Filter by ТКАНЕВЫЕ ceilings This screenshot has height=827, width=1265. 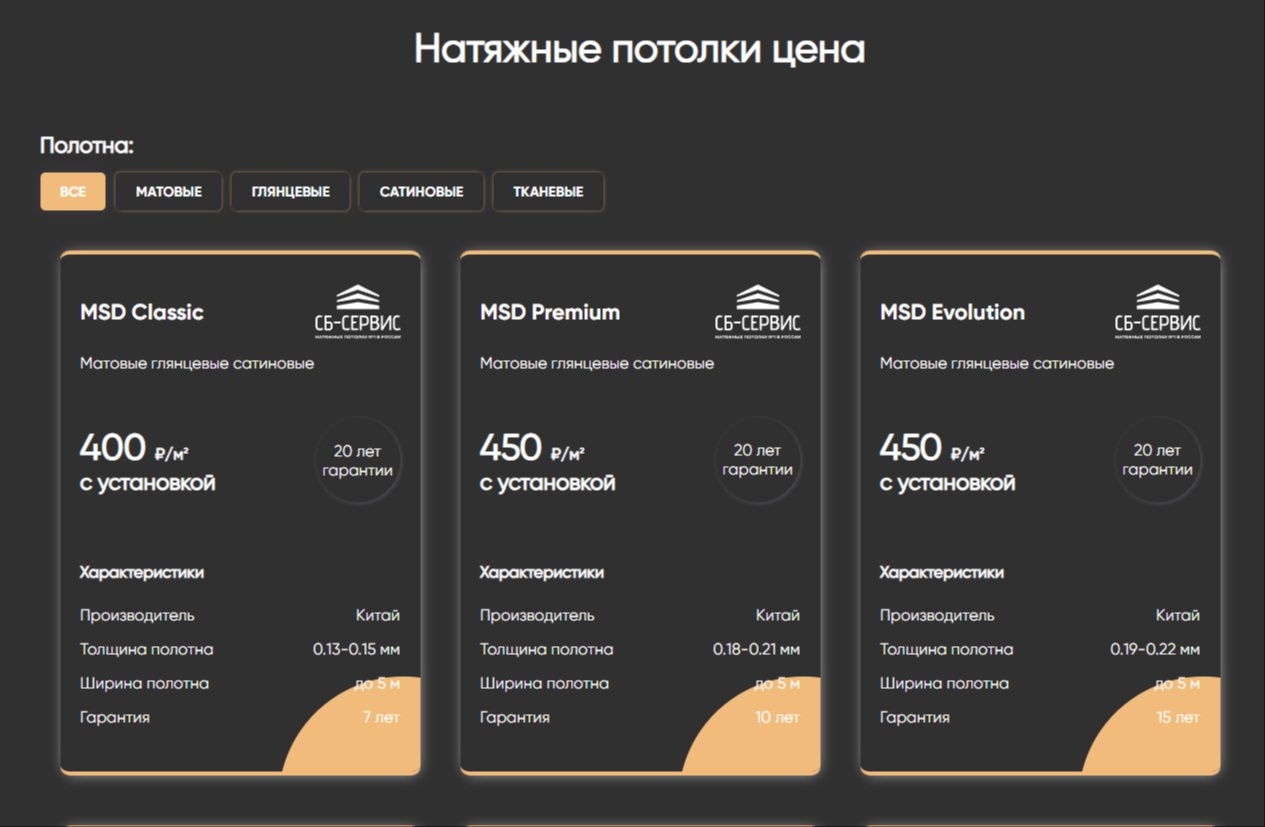pyautogui.click(x=548, y=192)
